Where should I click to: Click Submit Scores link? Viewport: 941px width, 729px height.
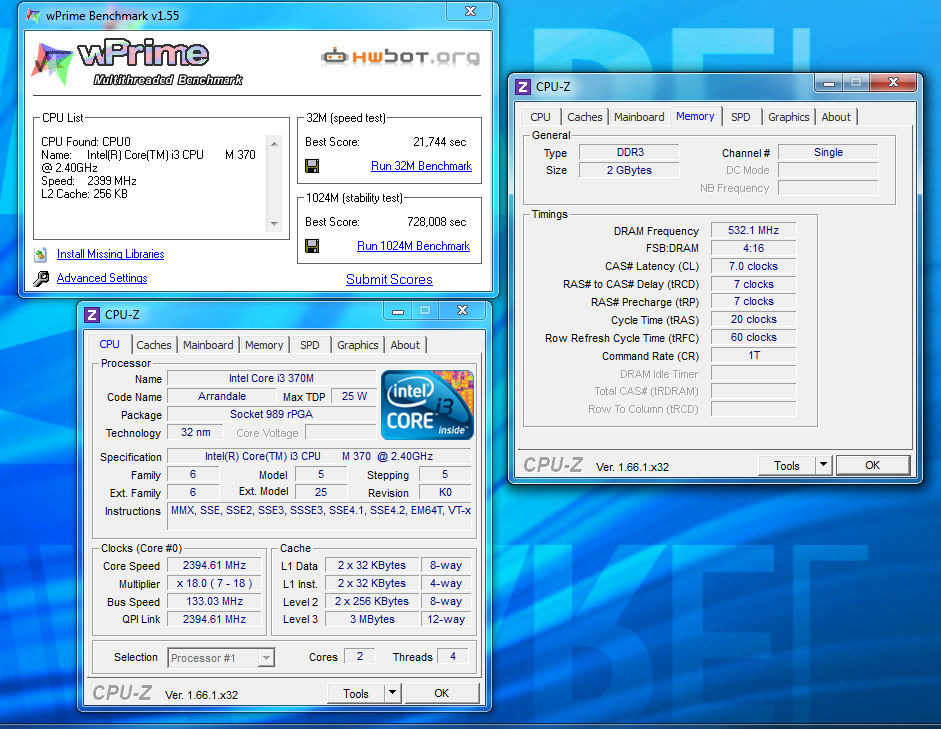(x=389, y=280)
